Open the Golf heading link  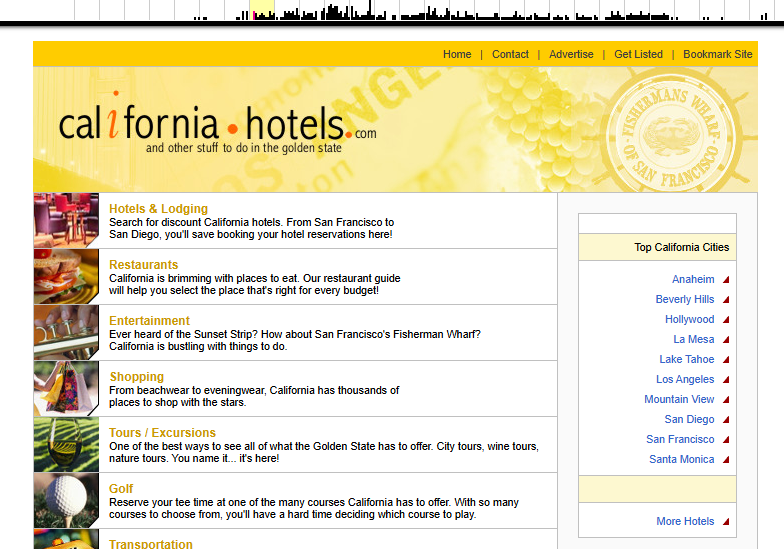click(x=121, y=488)
